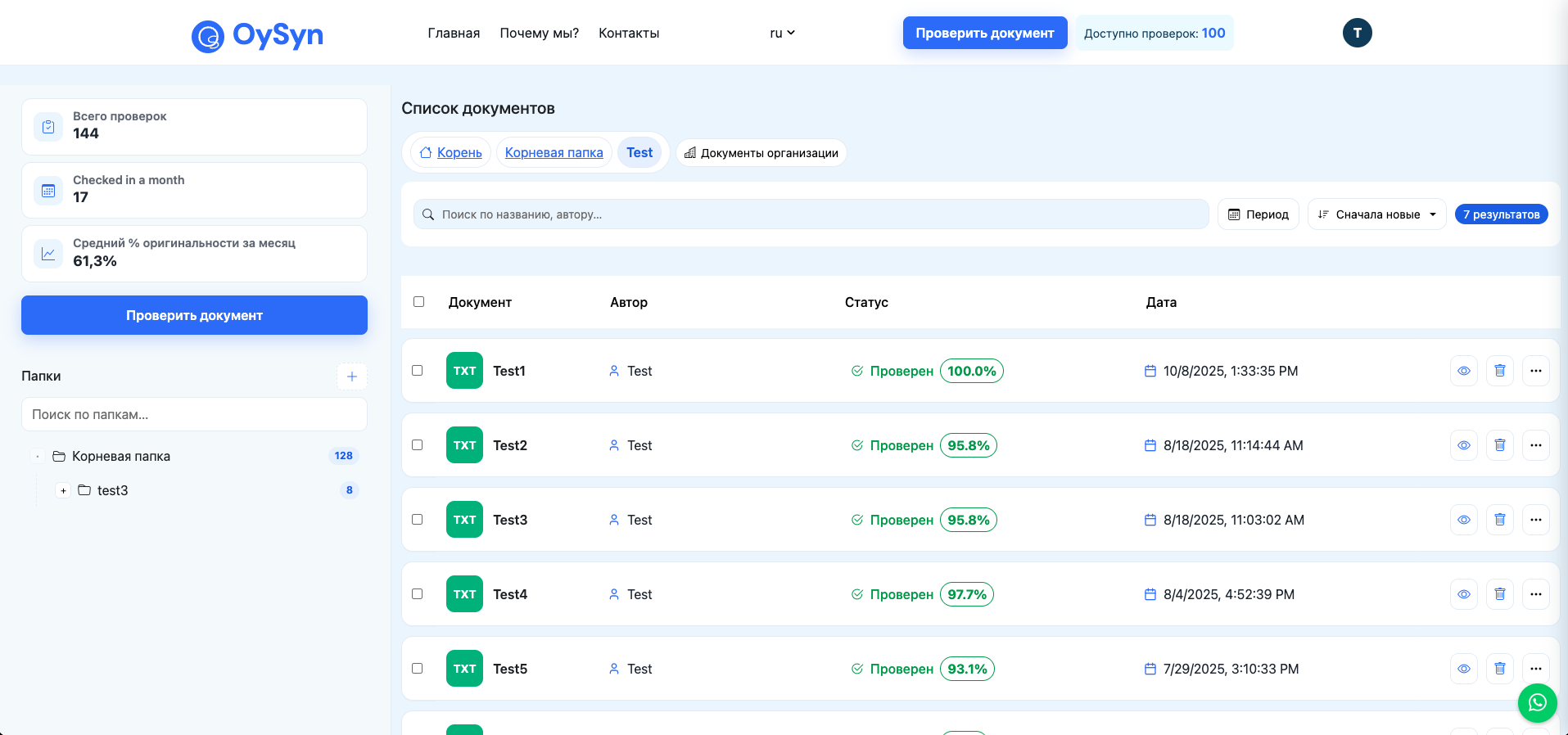This screenshot has height=735, width=1568.
Task: Click the total checks clipboard icon
Action: click(x=48, y=127)
